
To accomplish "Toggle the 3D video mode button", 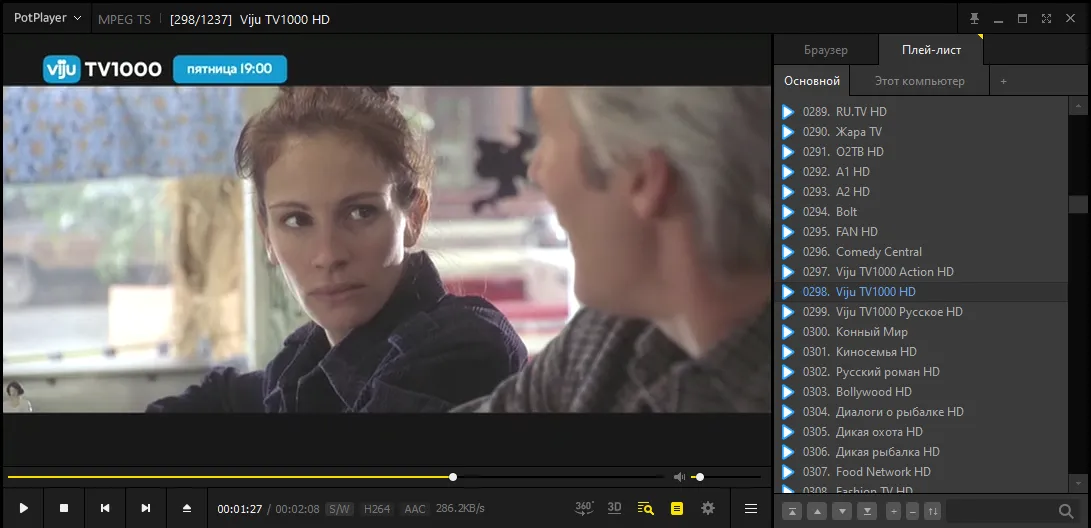I will click(614, 508).
